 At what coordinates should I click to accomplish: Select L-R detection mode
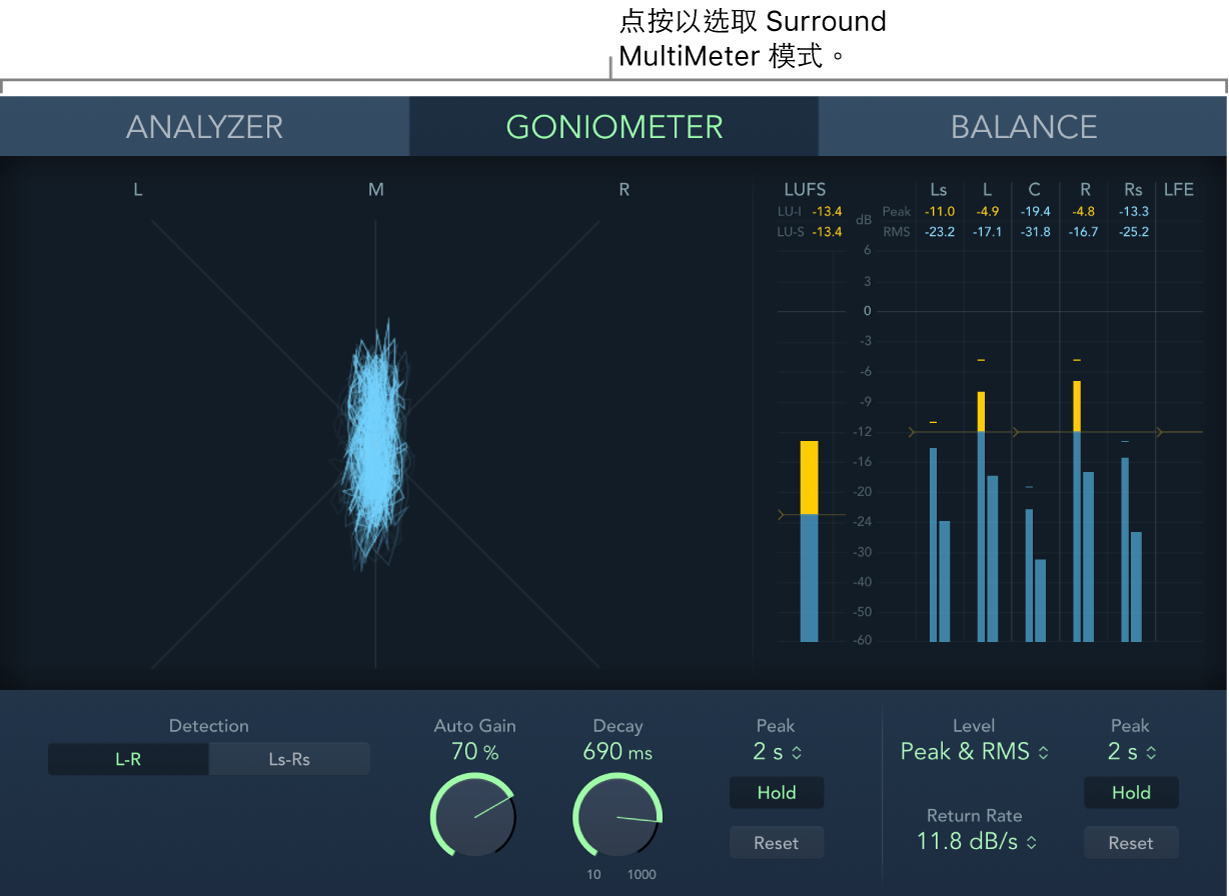(x=128, y=759)
